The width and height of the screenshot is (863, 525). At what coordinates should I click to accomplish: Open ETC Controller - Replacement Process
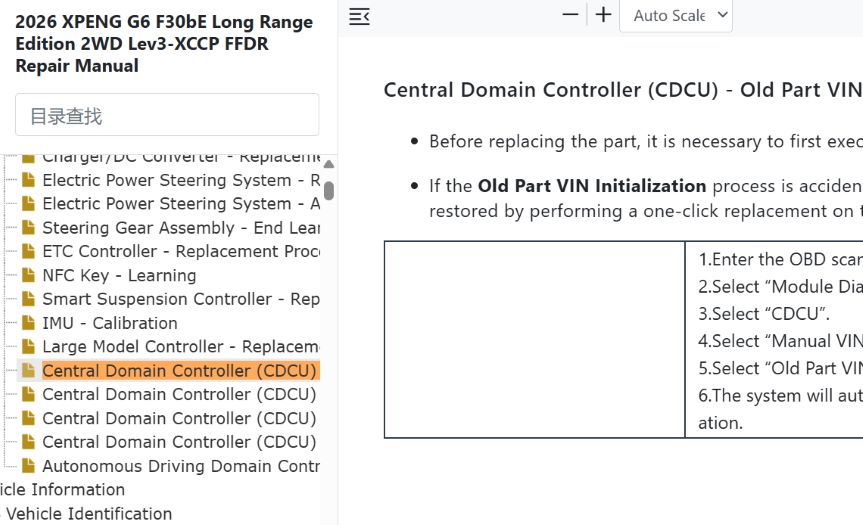[x=181, y=251]
